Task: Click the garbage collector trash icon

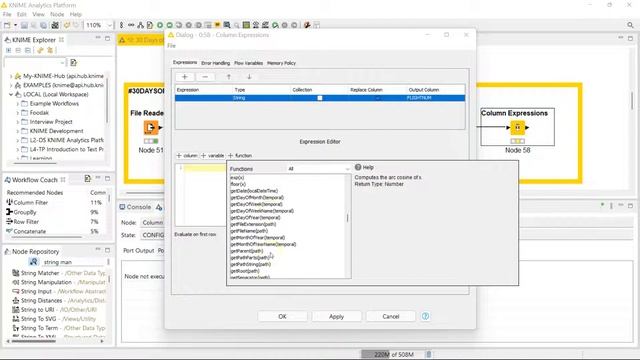Action: click(x=429, y=354)
